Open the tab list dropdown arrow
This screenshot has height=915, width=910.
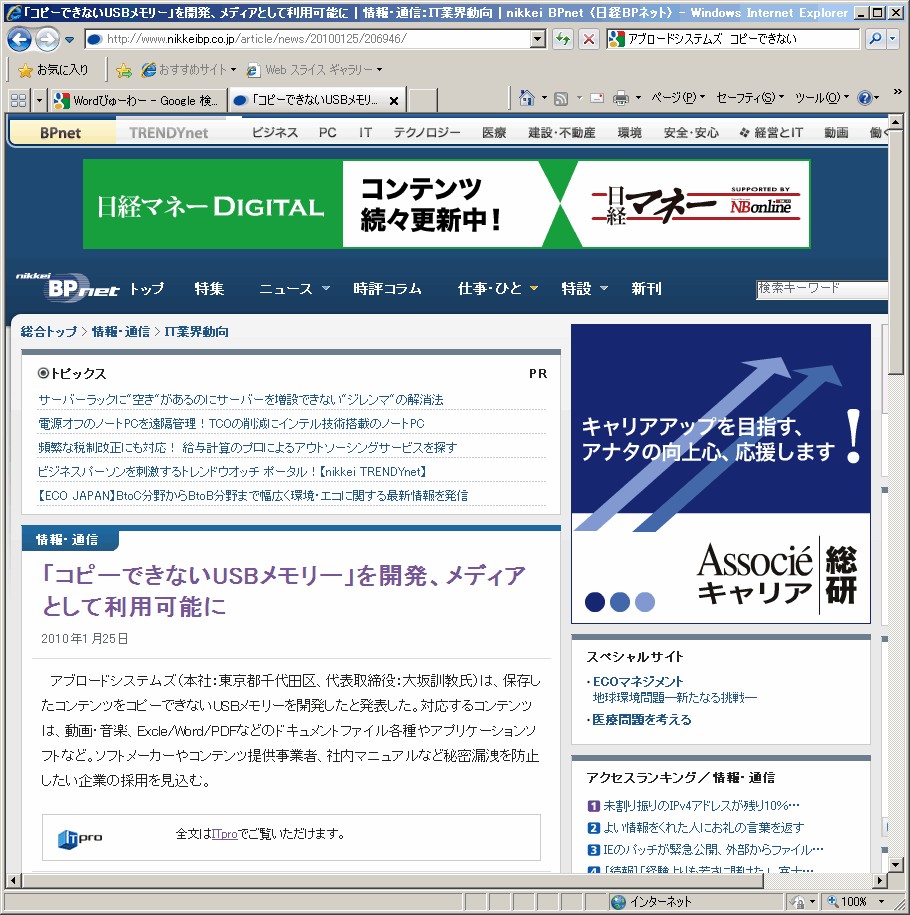(39, 100)
